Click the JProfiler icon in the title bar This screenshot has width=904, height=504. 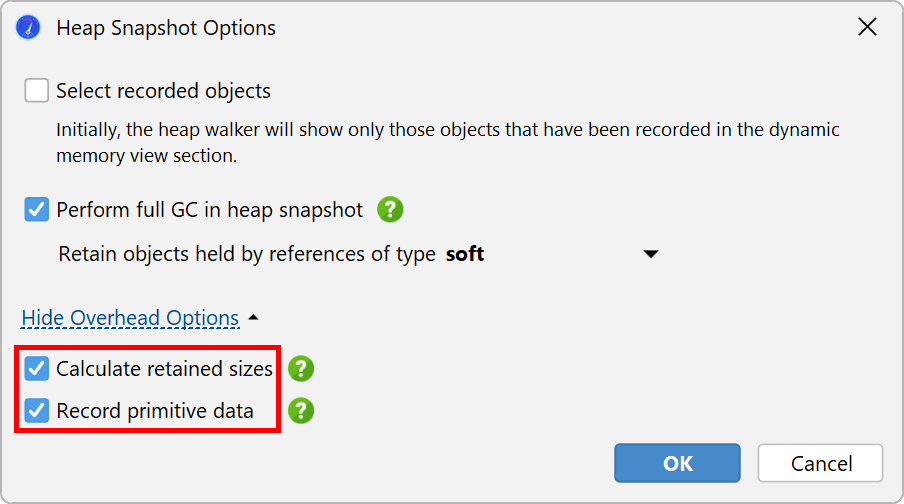click(x=28, y=27)
